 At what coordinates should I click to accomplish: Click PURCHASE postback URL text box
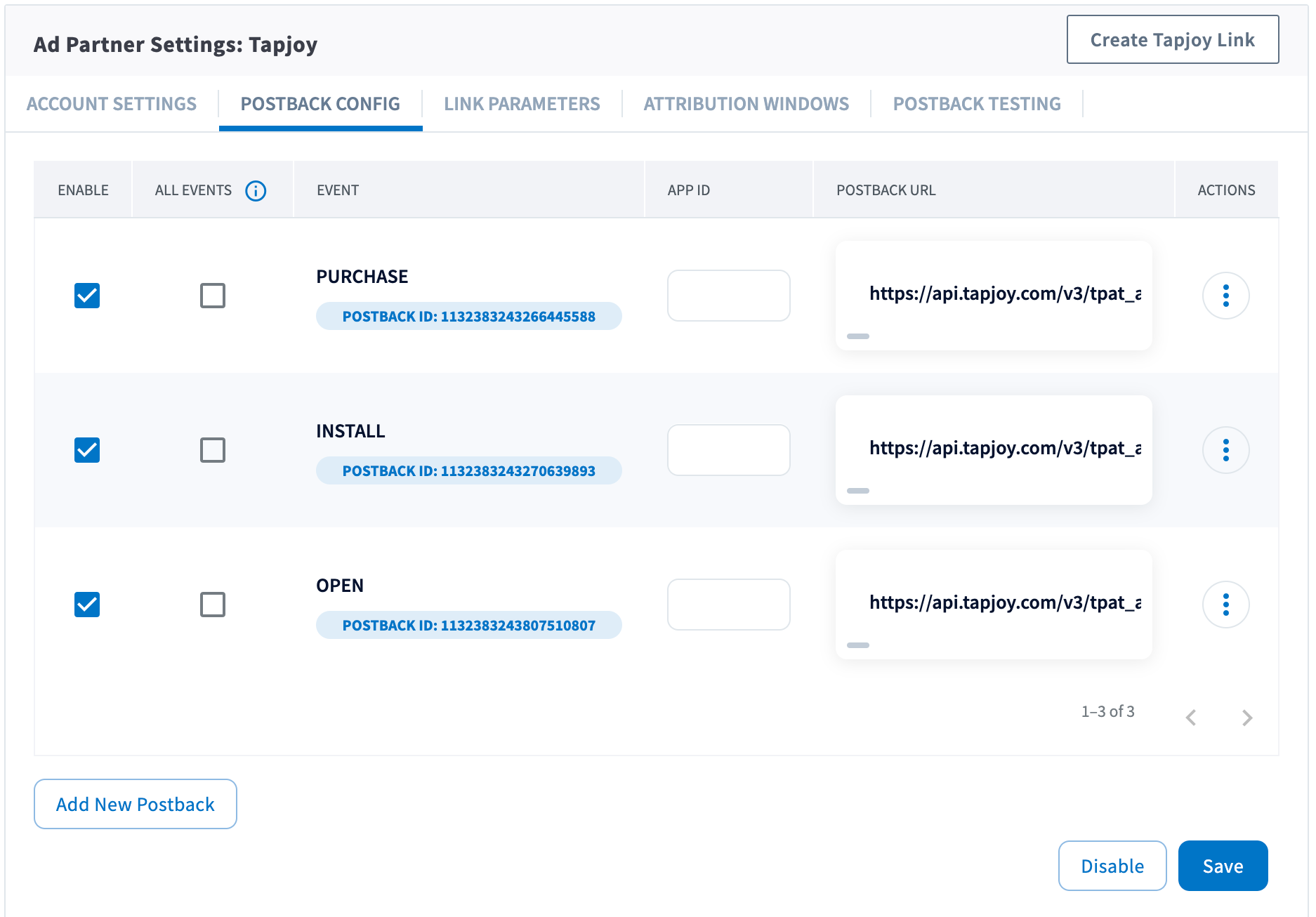pyautogui.click(x=994, y=296)
